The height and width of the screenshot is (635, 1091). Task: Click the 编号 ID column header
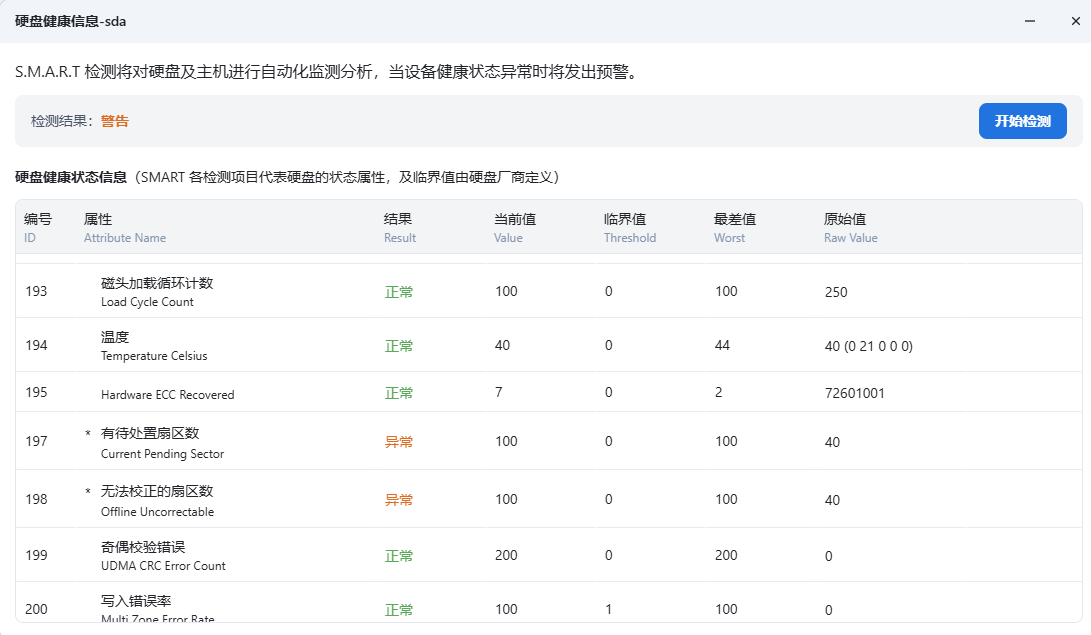pyautogui.click(x=38, y=227)
